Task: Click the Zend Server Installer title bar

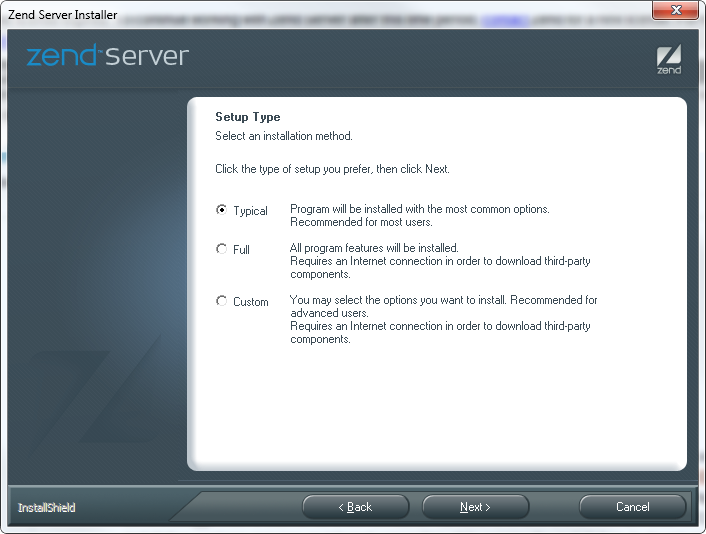Action: (300, 14)
